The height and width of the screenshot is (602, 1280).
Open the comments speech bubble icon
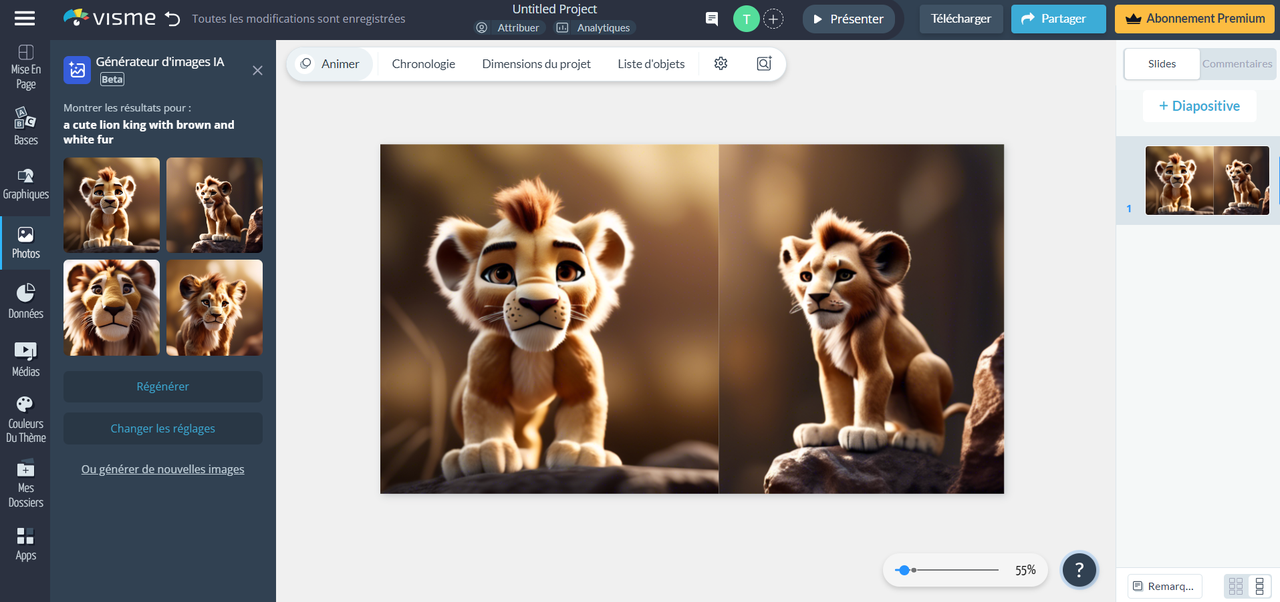(x=712, y=19)
